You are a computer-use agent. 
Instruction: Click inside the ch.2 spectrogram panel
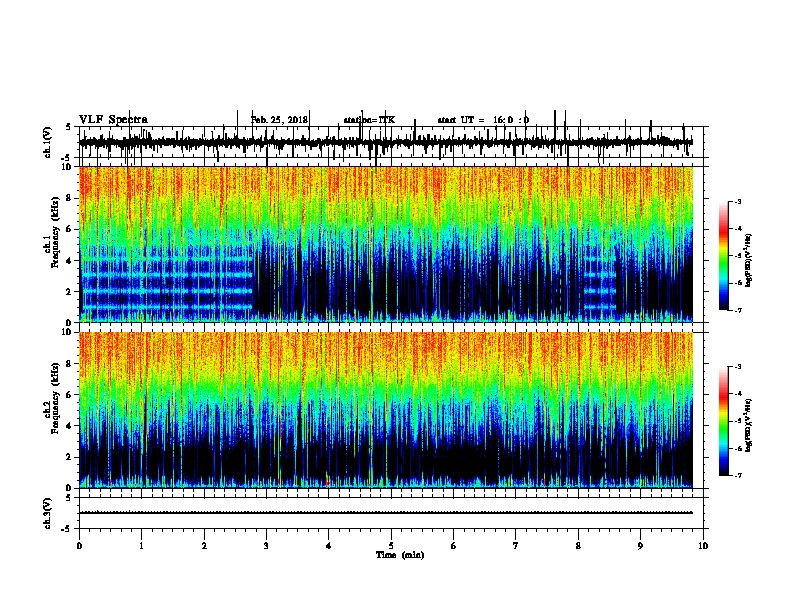pos(386,410)
